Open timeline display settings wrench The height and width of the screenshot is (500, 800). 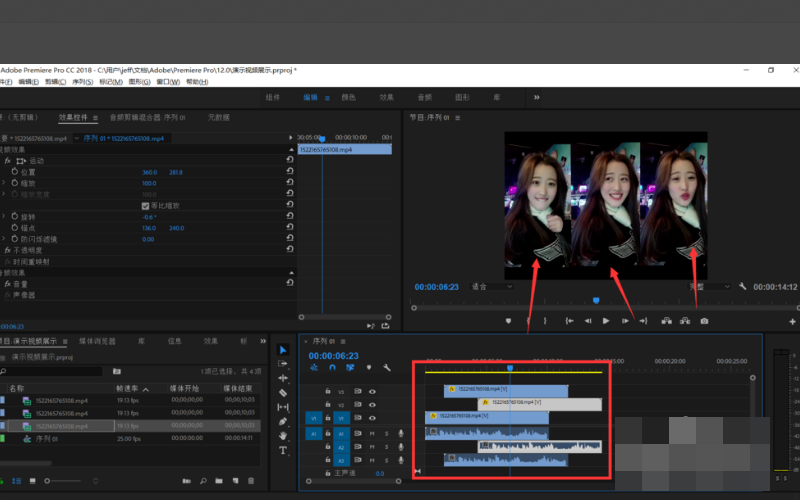pyautogui.click(x=387, y=367)
